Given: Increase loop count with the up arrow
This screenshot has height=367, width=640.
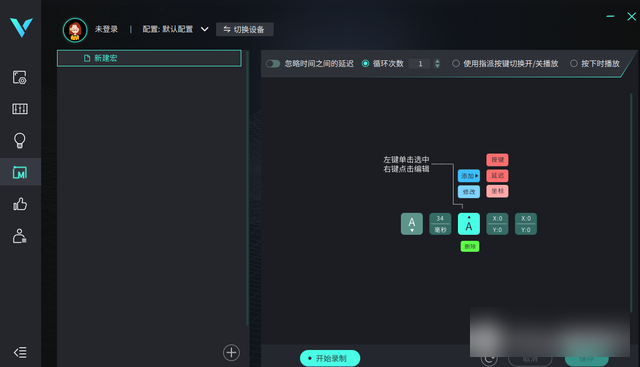Looking at the screenshot, I should (437, 61).
